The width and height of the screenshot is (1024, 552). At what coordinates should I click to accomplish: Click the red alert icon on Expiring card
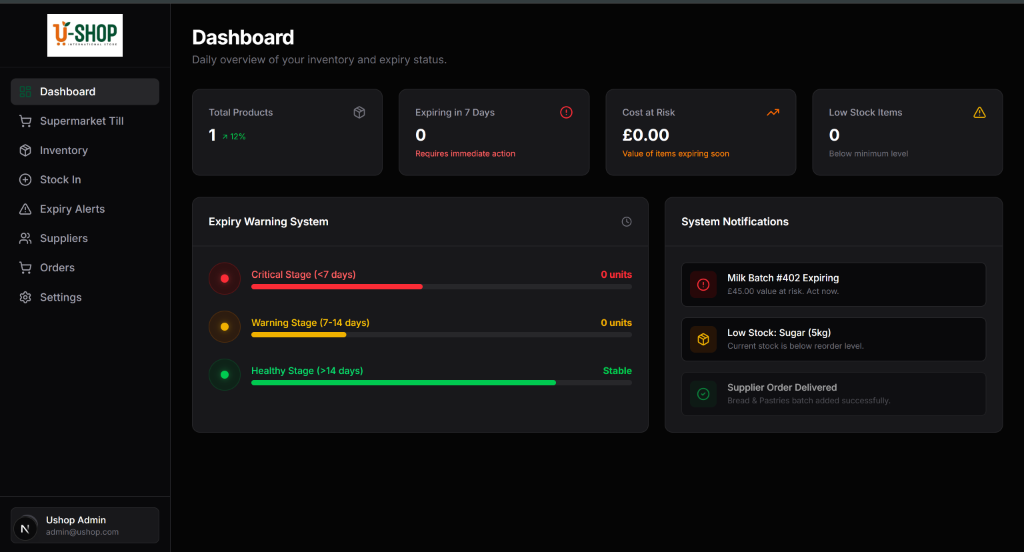tap(566, 113)
